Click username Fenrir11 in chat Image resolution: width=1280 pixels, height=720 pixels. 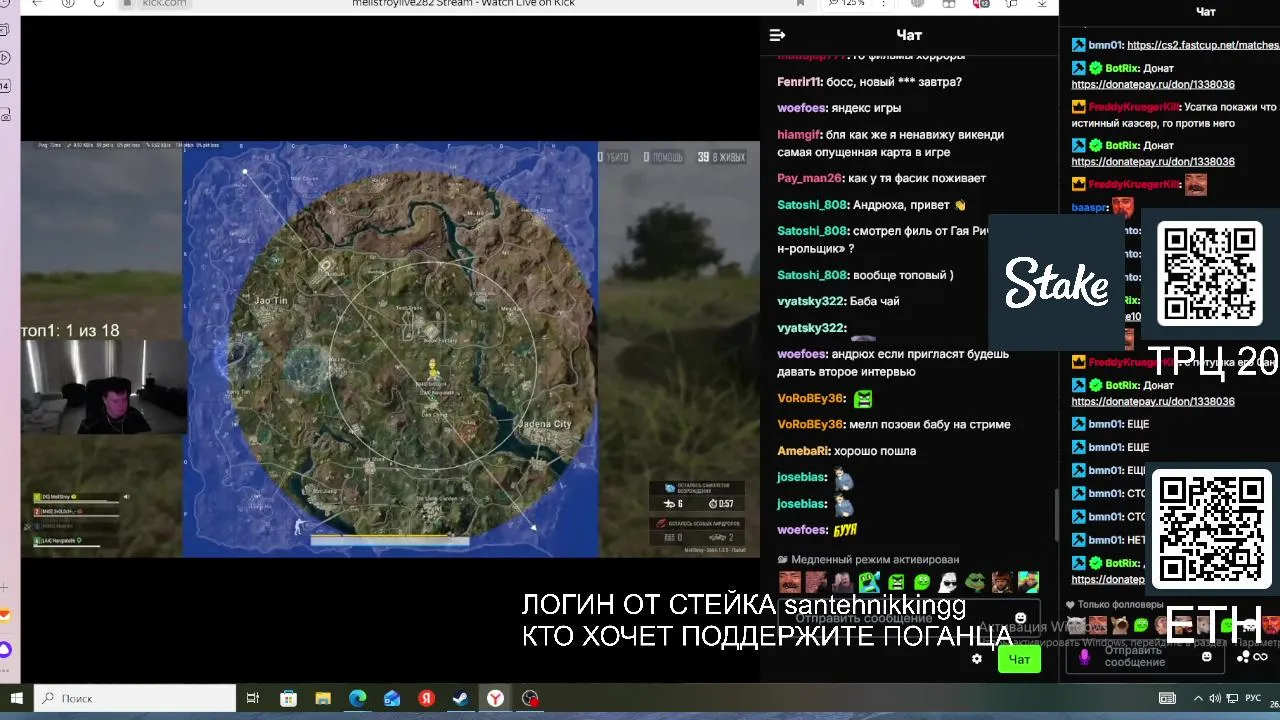point(799,82)
